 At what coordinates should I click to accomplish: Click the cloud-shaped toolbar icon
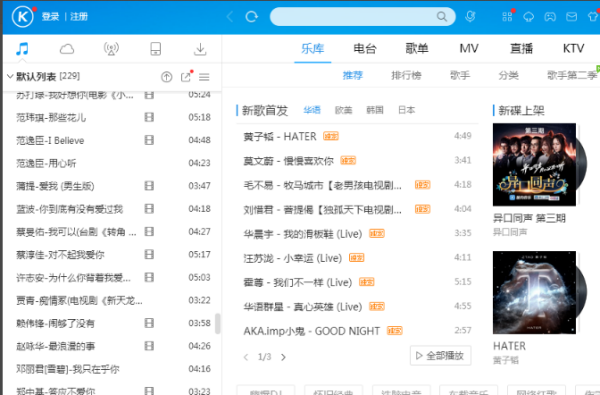(x=528, y=17)
